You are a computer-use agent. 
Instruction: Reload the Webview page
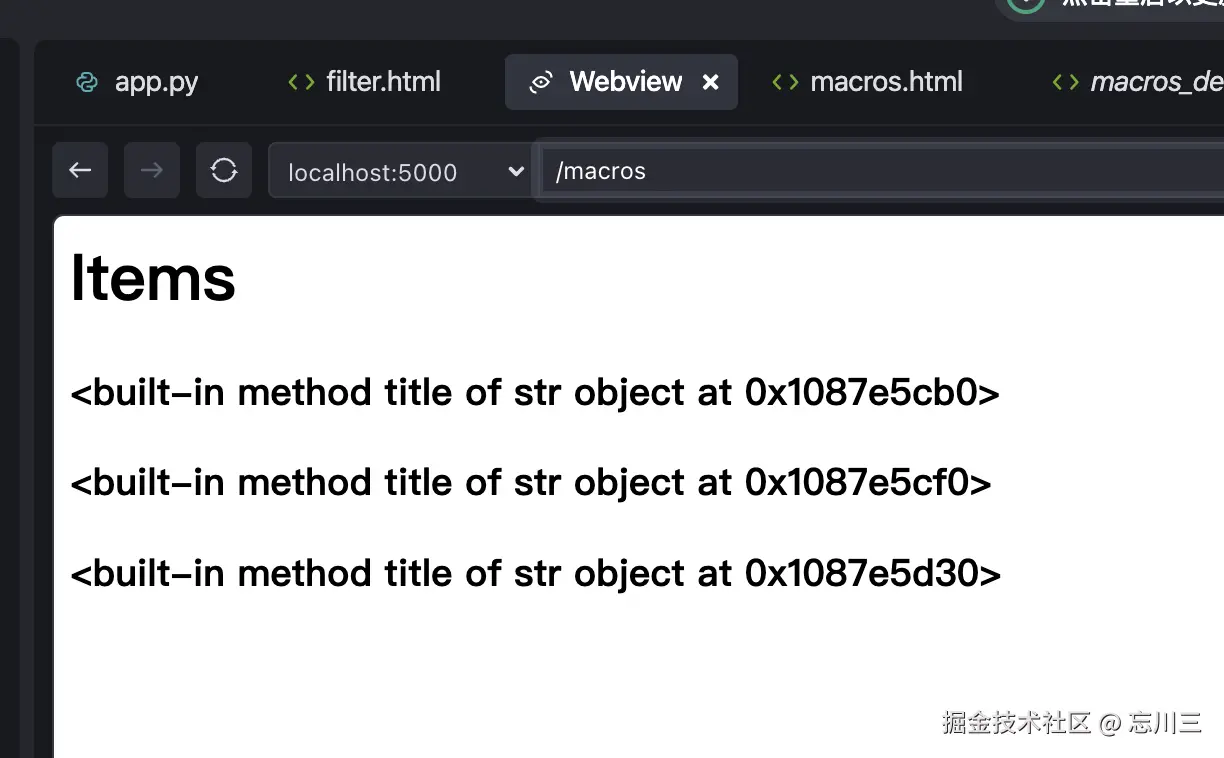(224, 171)
